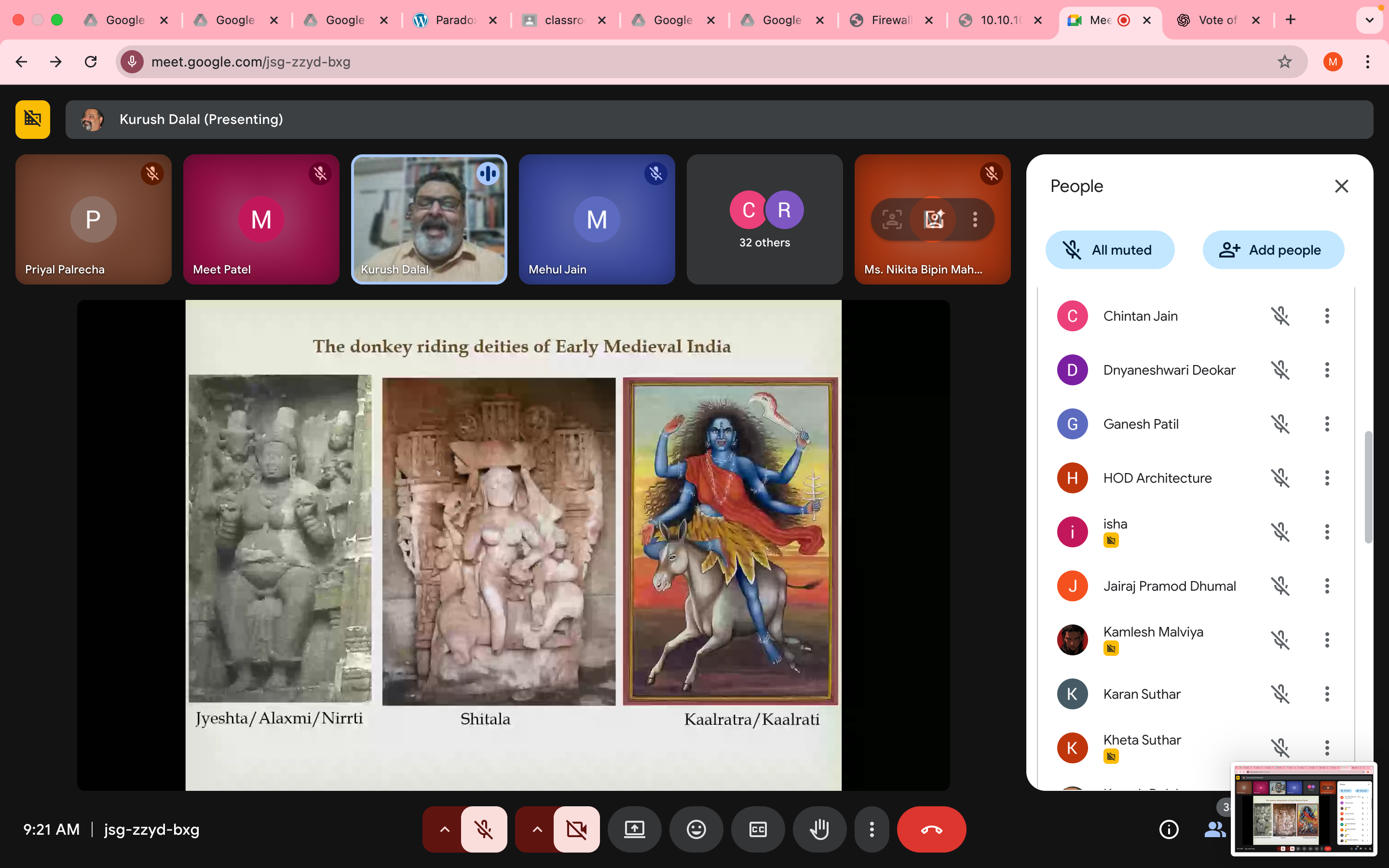Click mute icon for isha
1389x868 pixels.
click(1280, 531)
